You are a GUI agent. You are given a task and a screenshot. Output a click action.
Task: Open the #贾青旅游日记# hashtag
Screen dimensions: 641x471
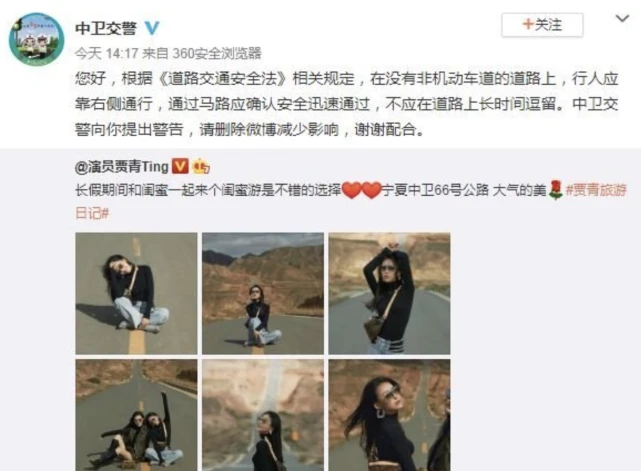pos(351,202)
